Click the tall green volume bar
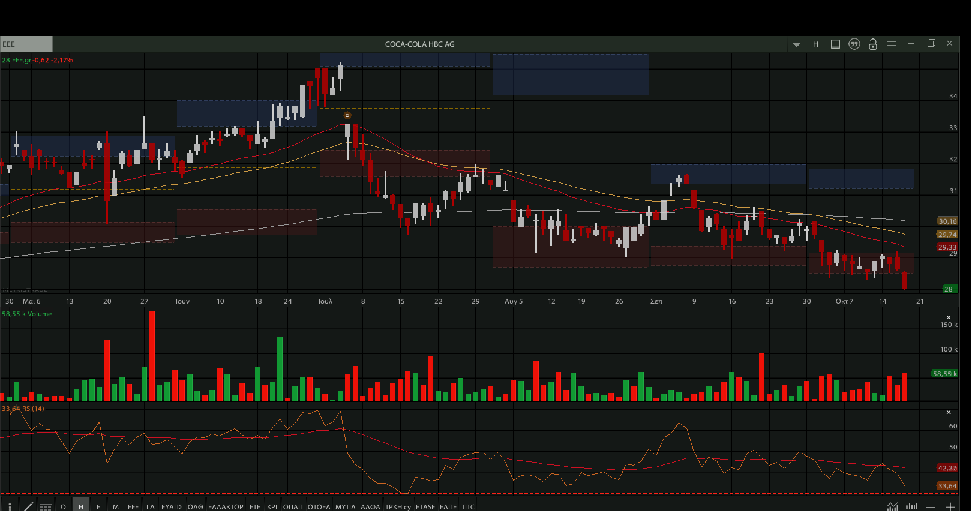The height and width of the screenshot is (511, 971). (280, 369)
